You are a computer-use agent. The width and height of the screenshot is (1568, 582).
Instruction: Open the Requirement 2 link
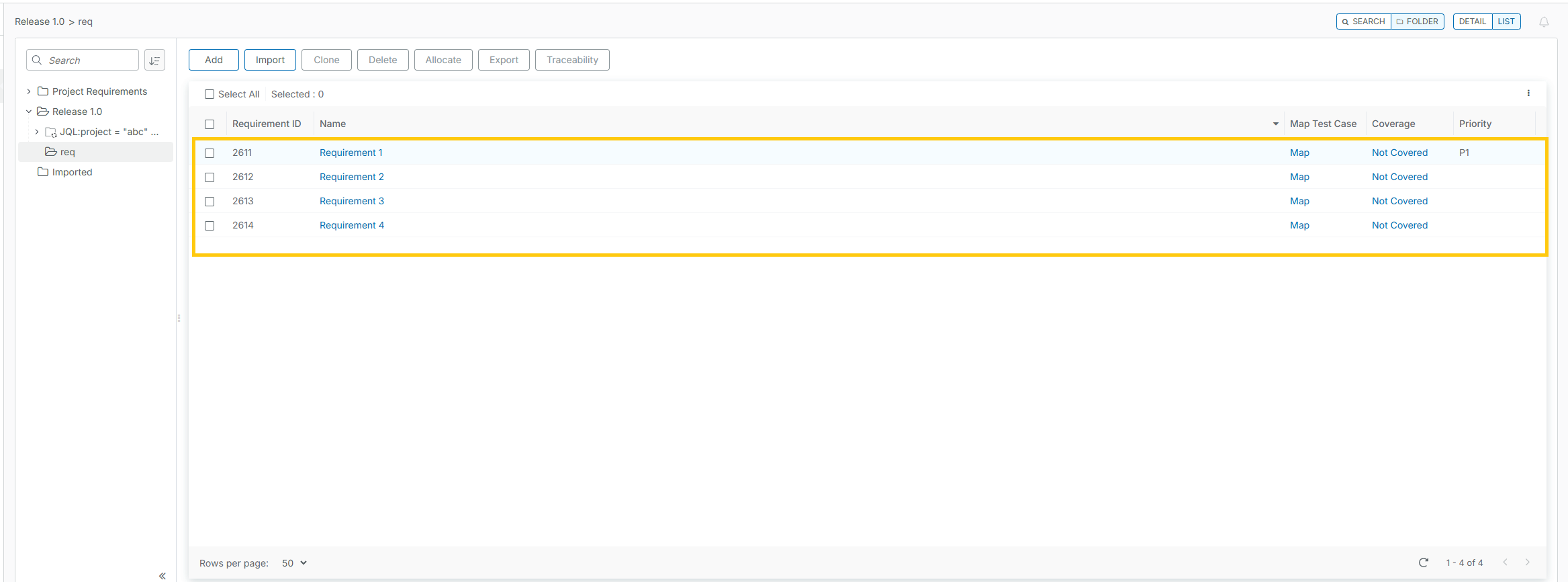(x=351, y=177)
